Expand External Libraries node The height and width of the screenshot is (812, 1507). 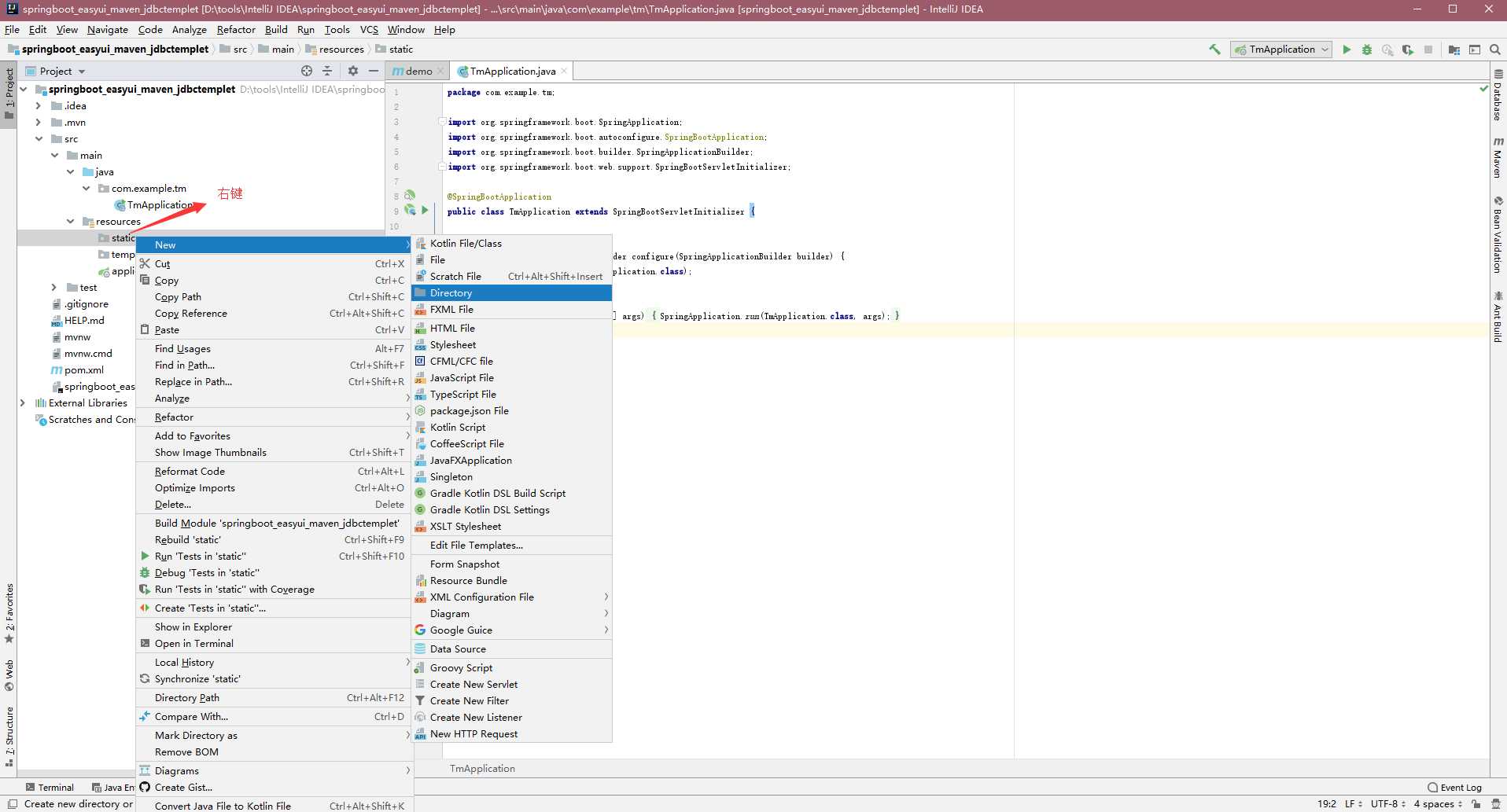[22, 402]
